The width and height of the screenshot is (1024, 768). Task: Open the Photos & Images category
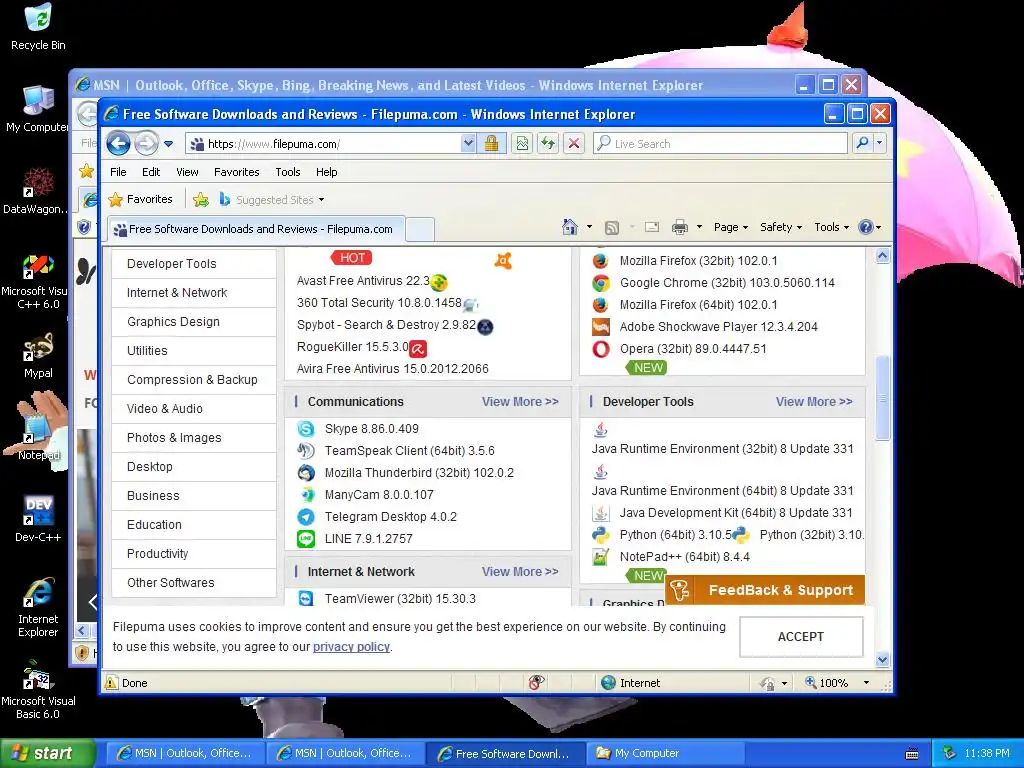pos(194,438)
